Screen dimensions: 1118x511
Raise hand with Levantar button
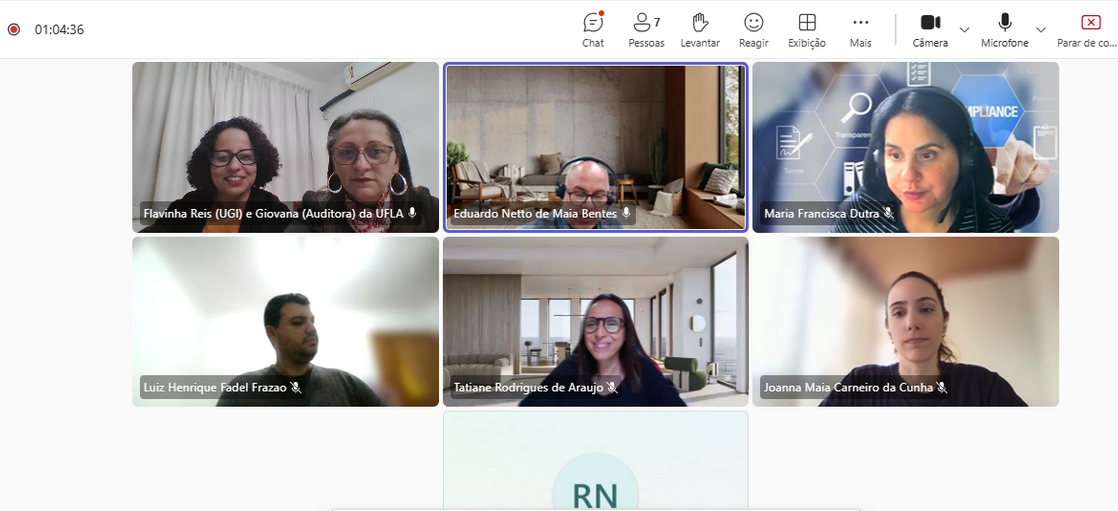click(700, 29)
